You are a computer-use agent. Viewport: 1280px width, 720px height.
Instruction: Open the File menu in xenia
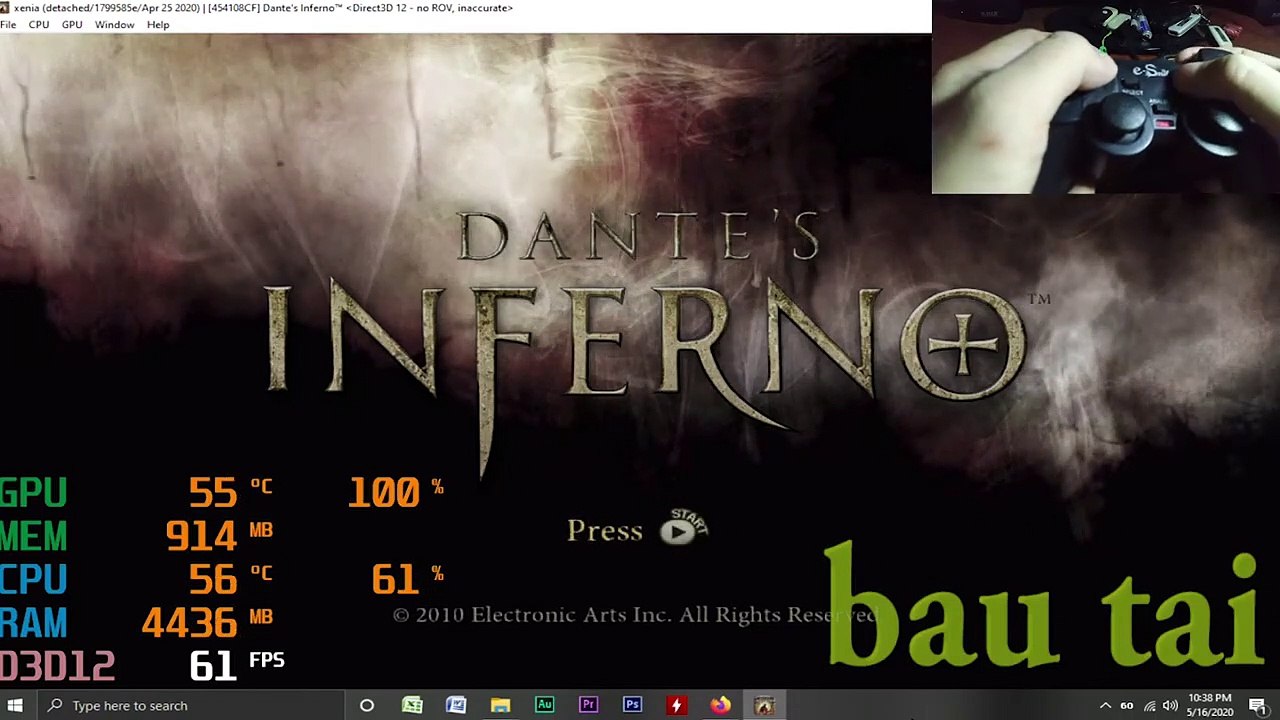pos(8,24)
